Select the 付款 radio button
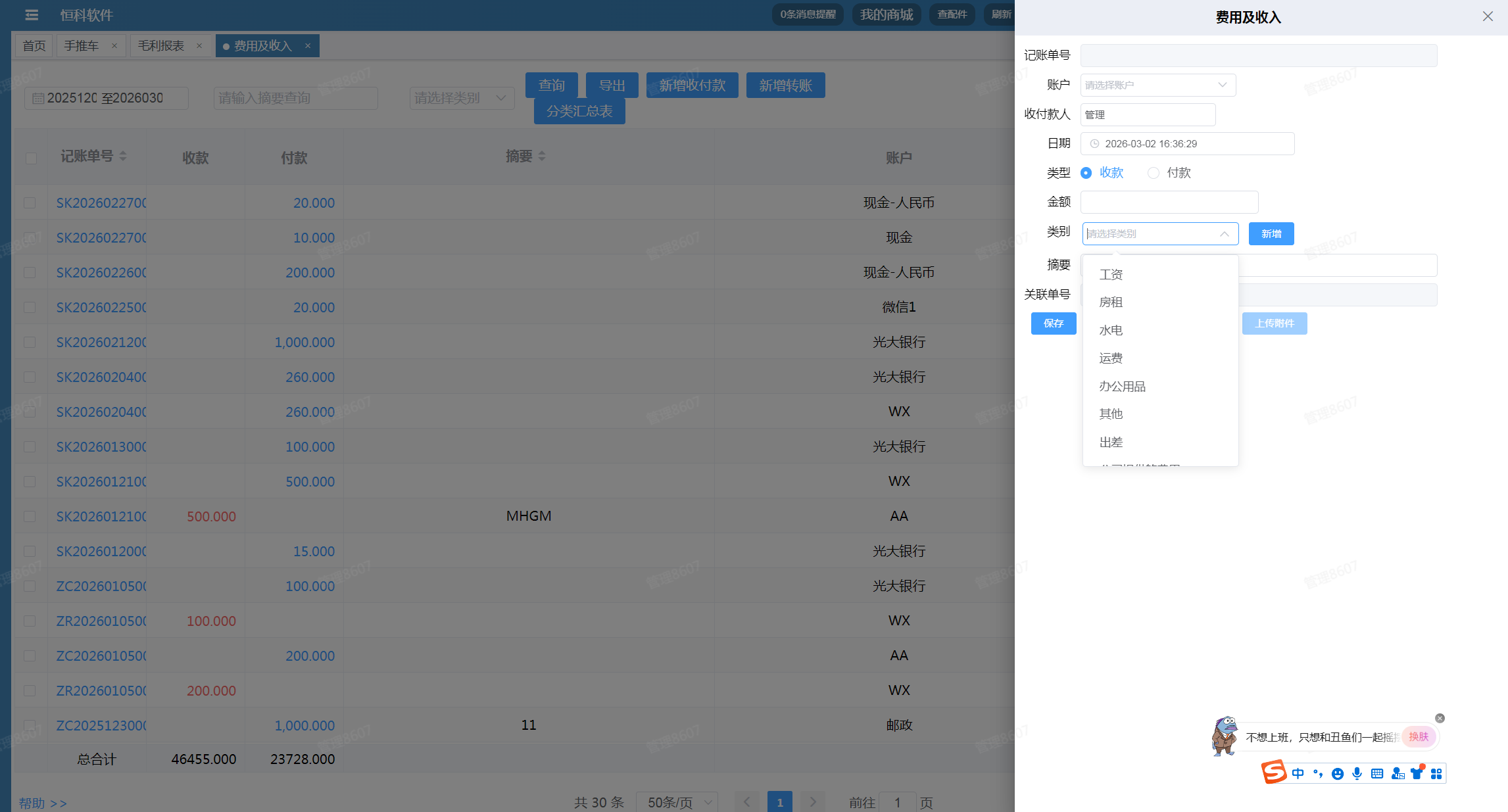The image size is (1508, 812). click(1154, 173)
